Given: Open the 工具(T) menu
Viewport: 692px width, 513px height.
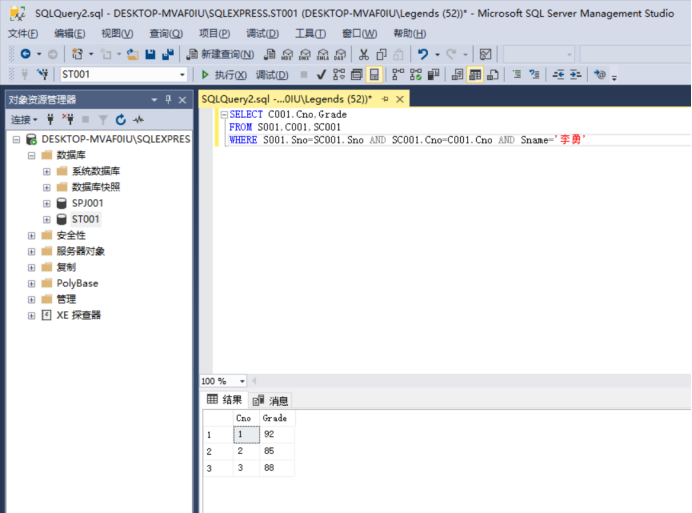Looking at the screenshot, I should click(x=310, y=34).
